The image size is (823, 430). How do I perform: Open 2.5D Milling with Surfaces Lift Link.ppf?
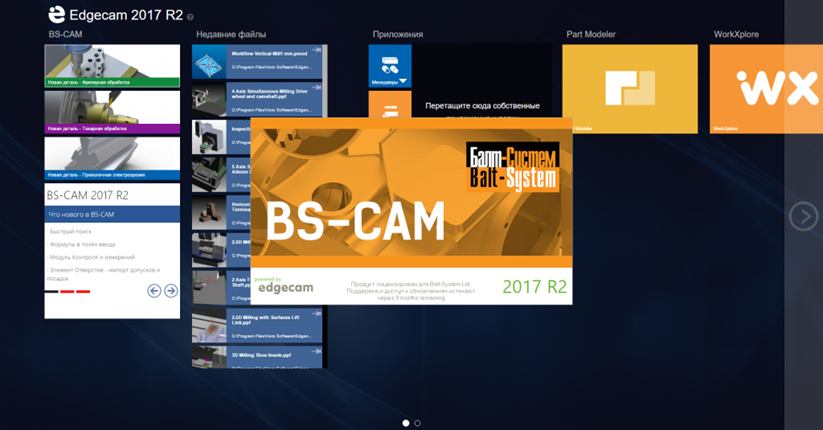257,326
